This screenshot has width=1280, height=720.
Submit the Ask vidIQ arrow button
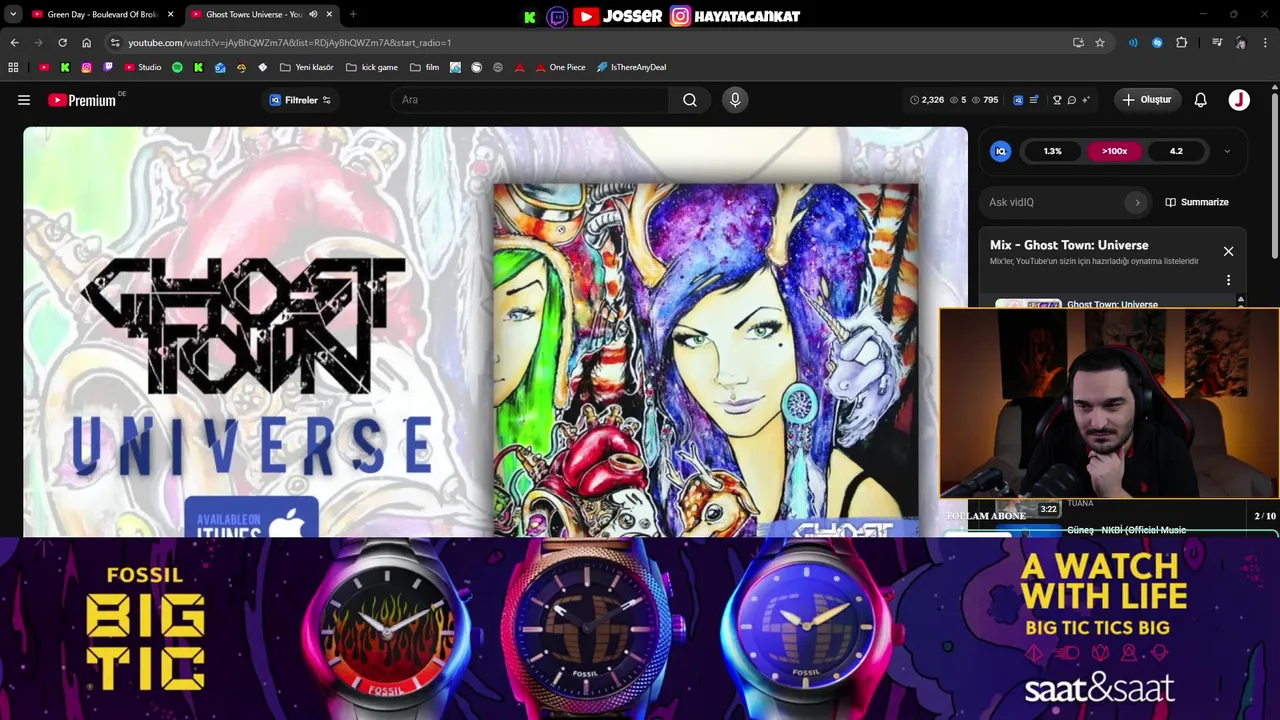tap(1137, 202)
